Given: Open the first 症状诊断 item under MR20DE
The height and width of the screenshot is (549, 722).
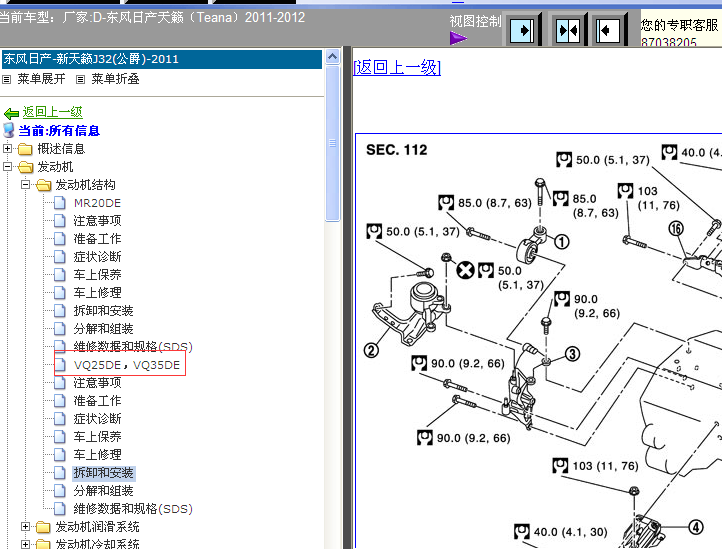Looking at the screenshot, I should click(97, 257).
